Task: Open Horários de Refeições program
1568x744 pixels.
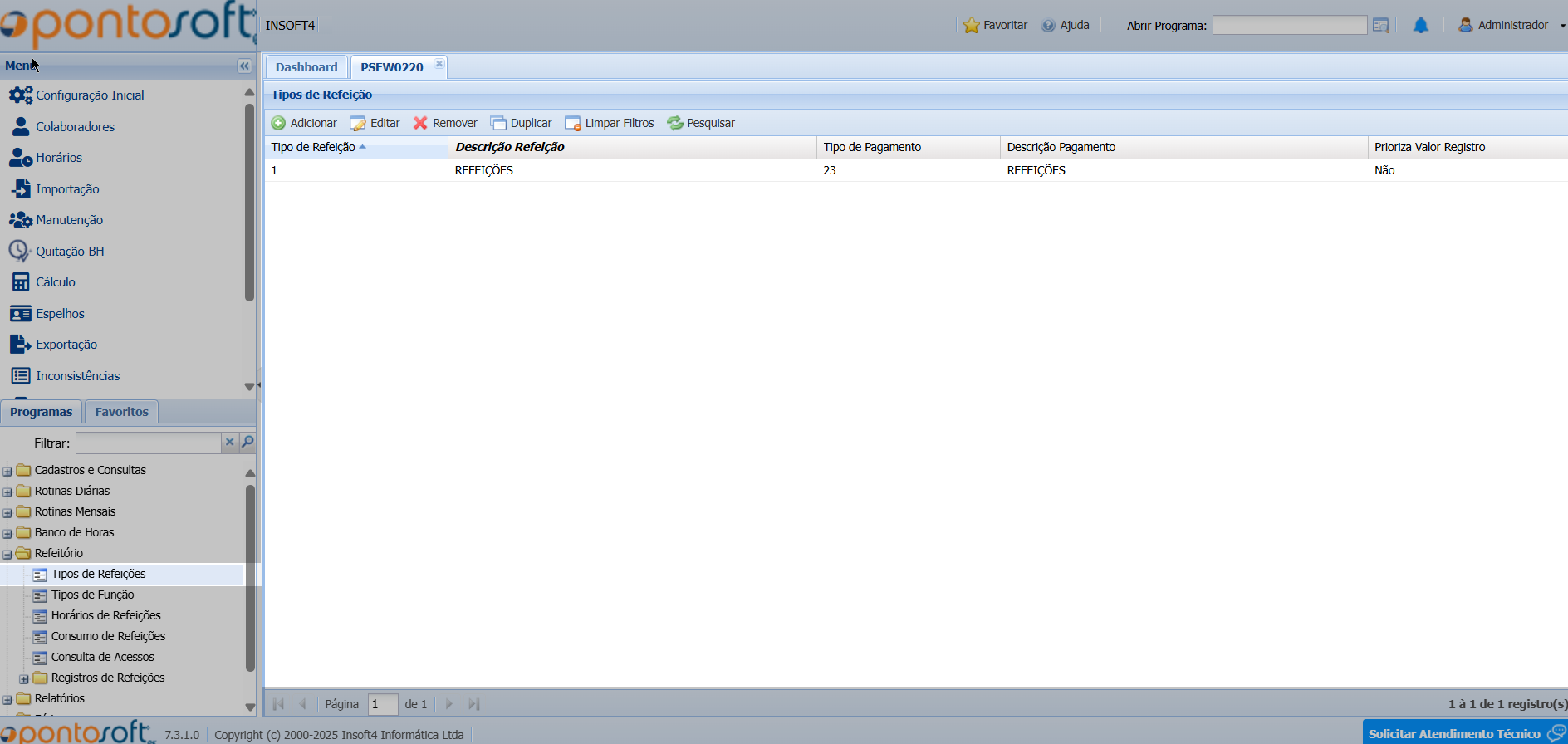Action: pos(105,615)
